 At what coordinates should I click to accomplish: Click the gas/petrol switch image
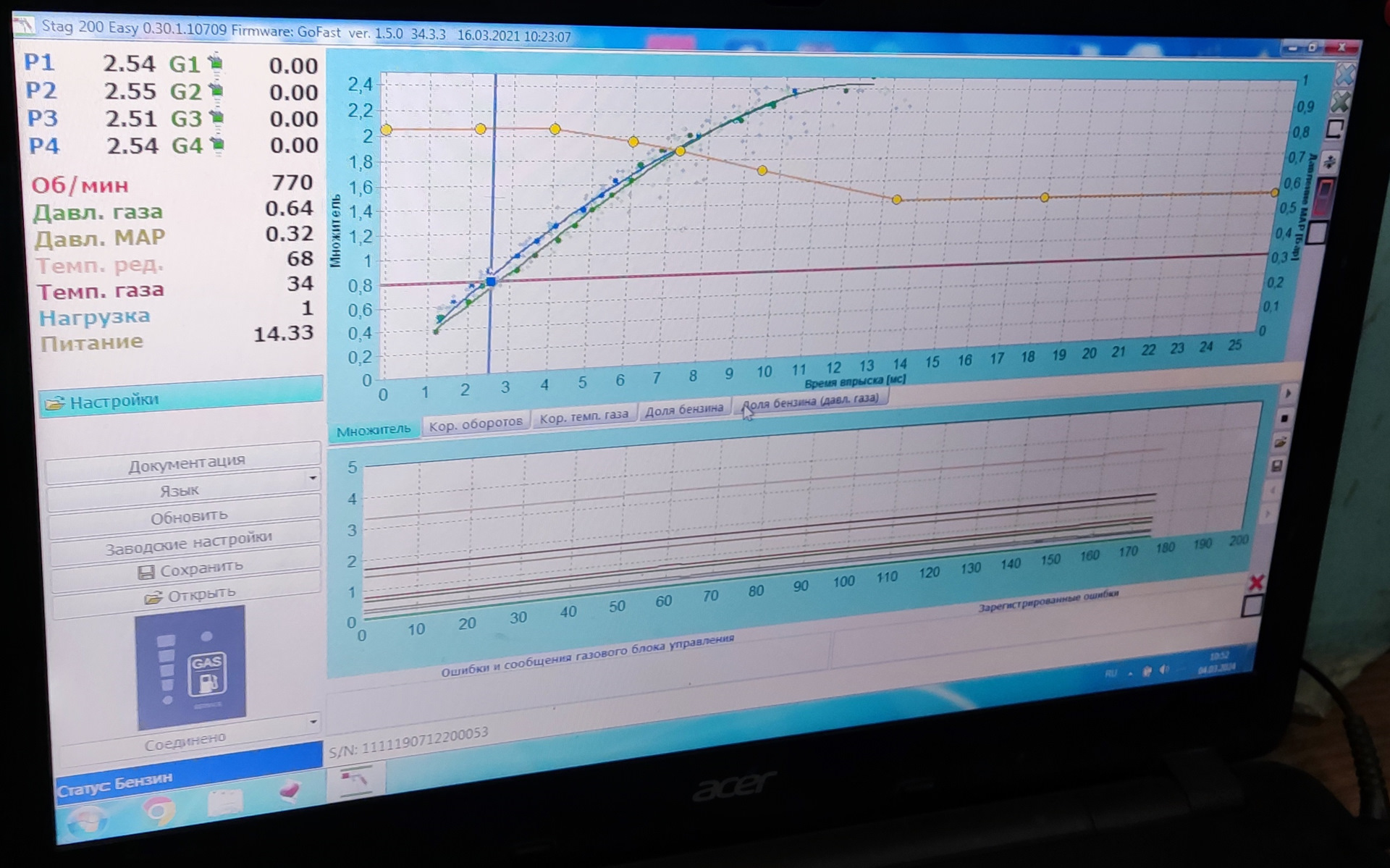pyautogui.click(x=191, y=667)
